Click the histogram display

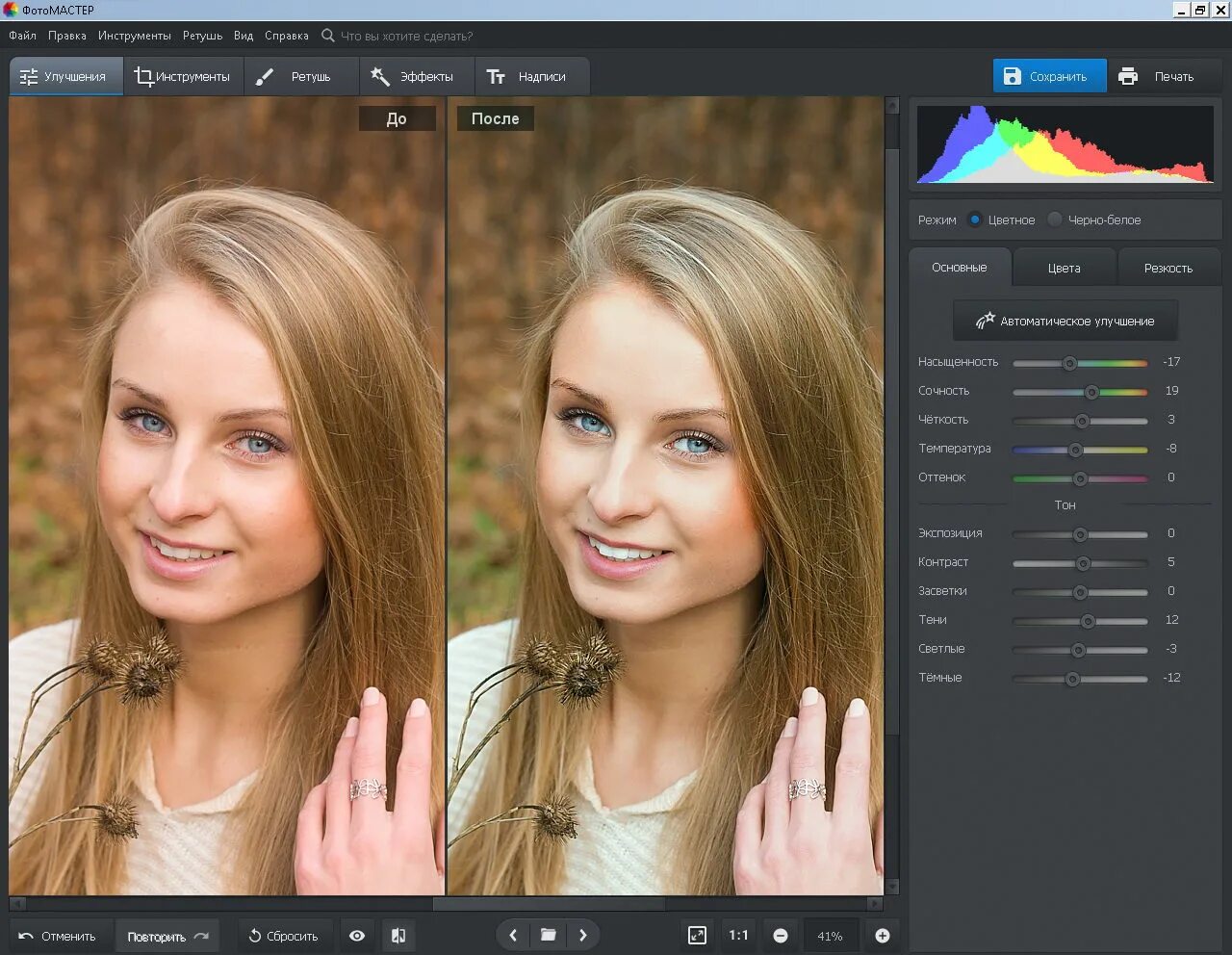(x=1065, y=144)
